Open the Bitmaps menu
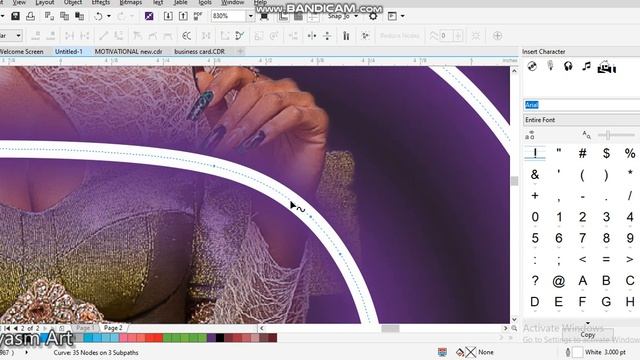 (x=131, y=2)
